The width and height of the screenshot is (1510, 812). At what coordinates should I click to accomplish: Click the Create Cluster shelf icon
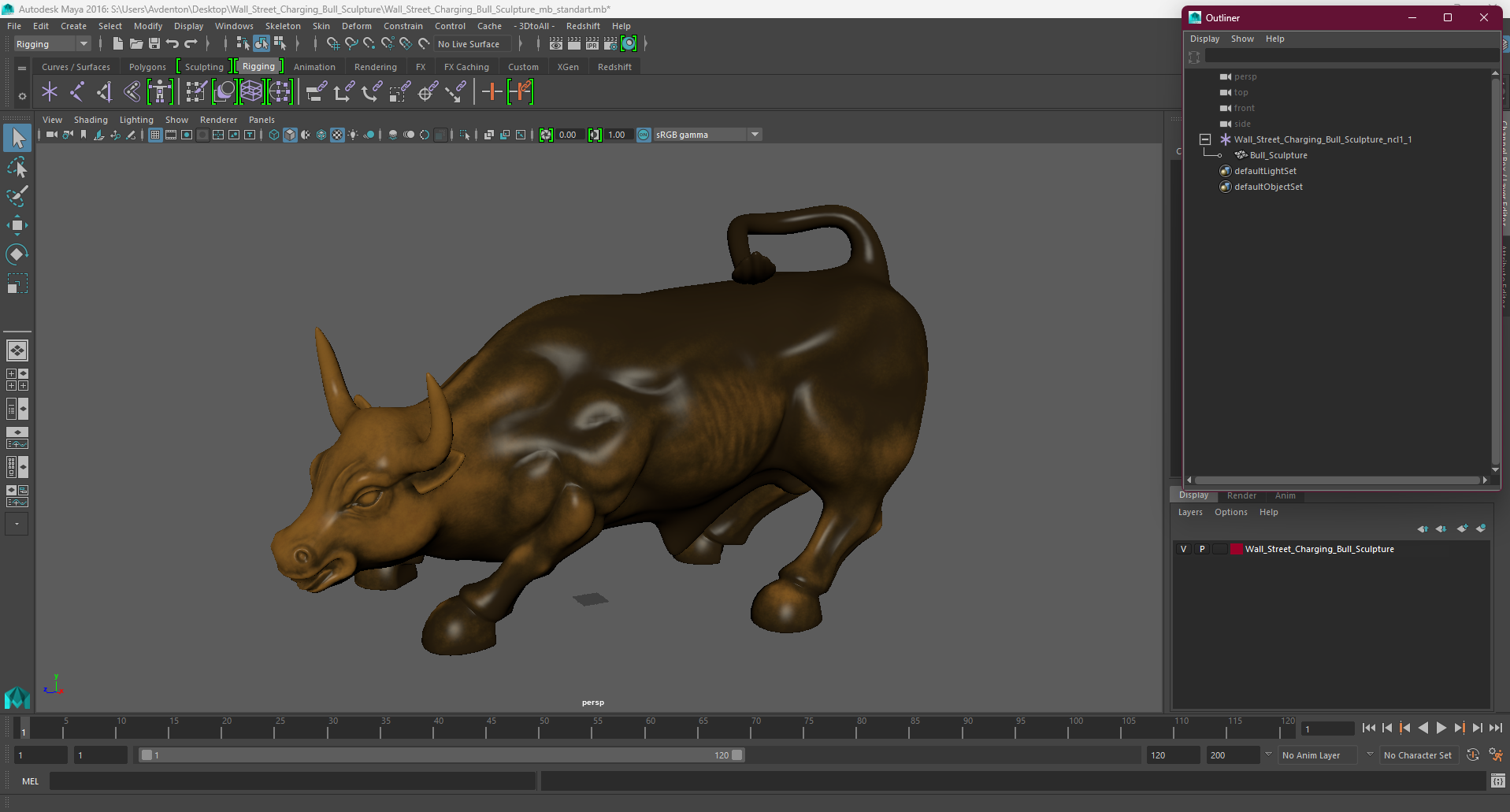point(280,92)
